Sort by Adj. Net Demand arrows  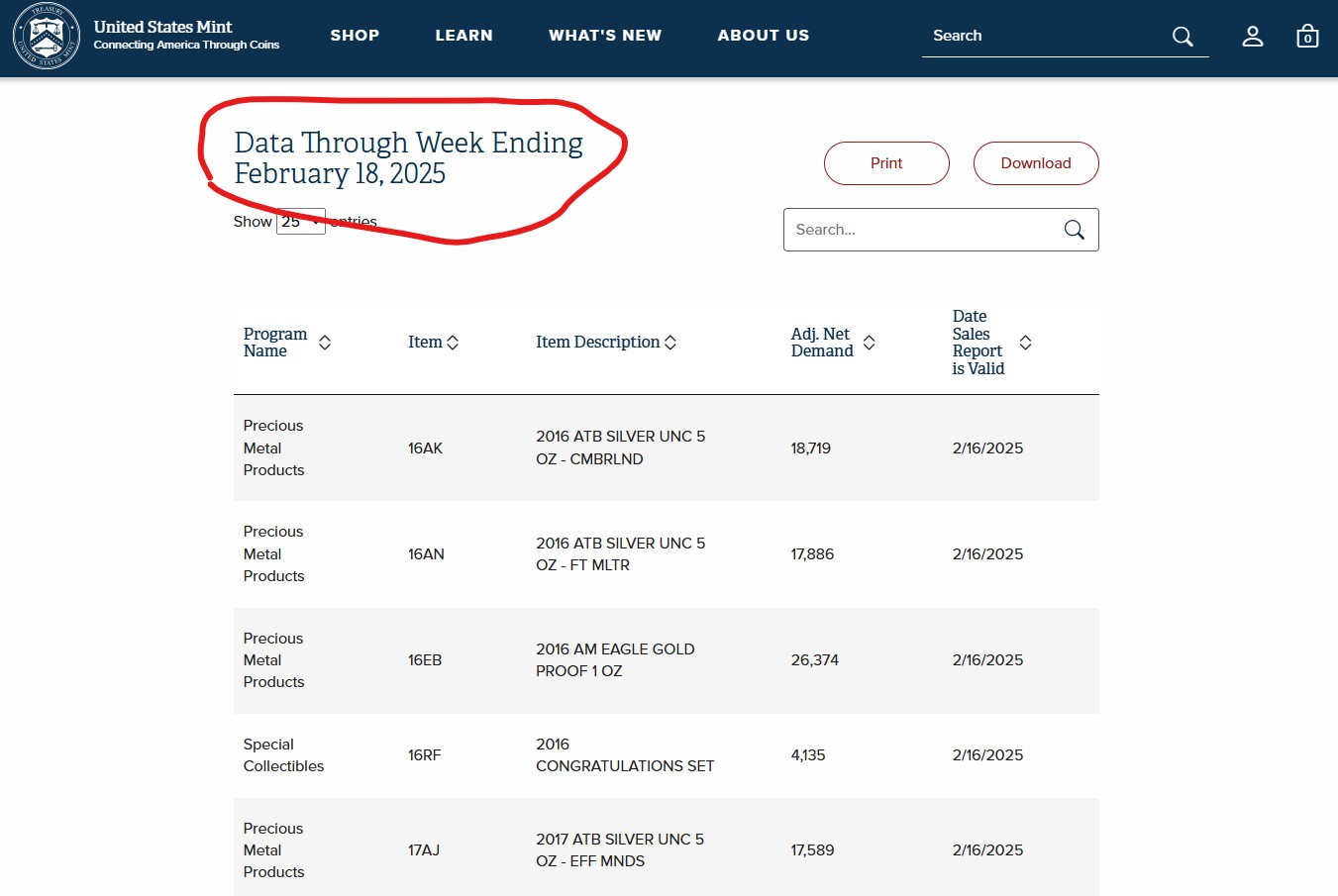click(869, 343)
